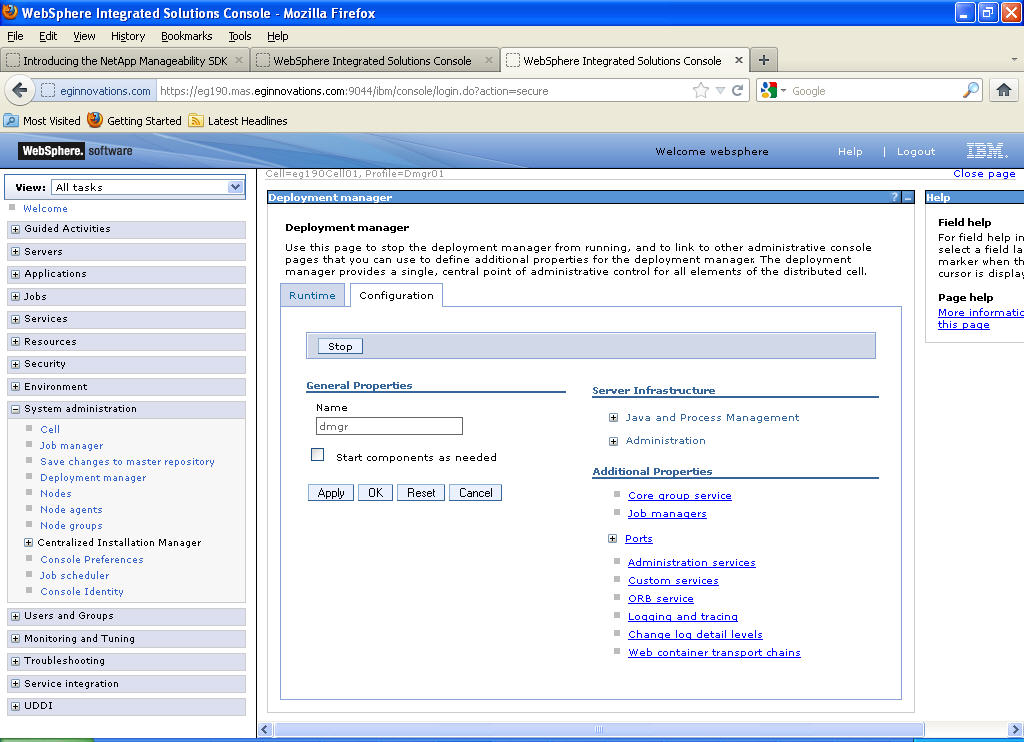Image resolution: width=1024 pixels, height=742 pixels.
Task: Open the Job managers link
Action: [667, 514]
